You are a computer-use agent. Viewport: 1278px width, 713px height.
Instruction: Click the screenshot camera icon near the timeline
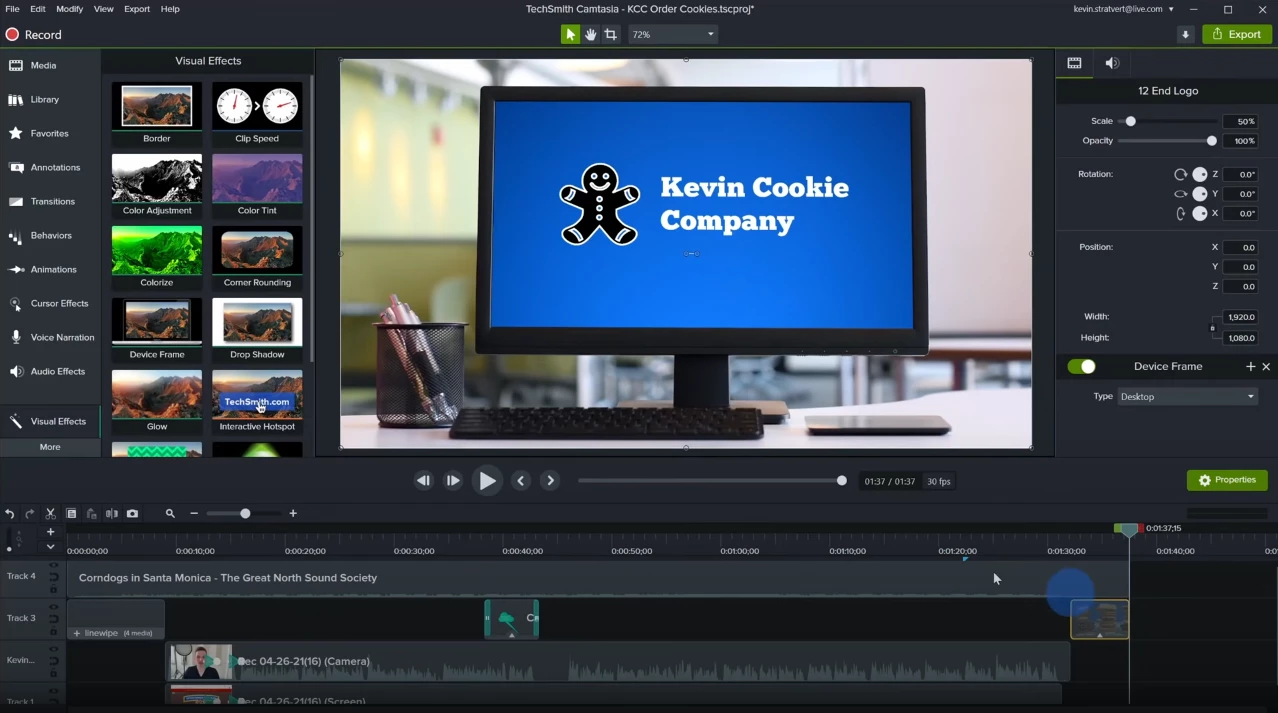(132, 513)
